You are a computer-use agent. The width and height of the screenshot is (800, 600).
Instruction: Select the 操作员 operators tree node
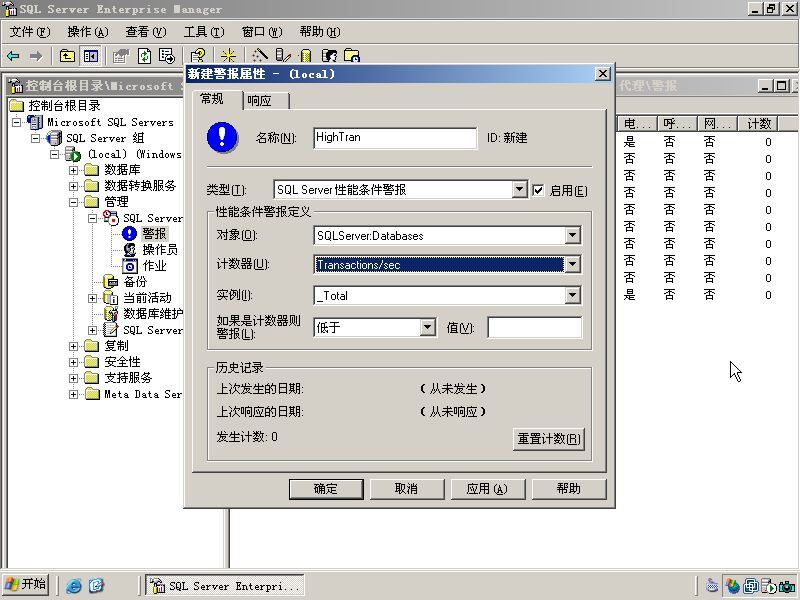click(160, 249)
